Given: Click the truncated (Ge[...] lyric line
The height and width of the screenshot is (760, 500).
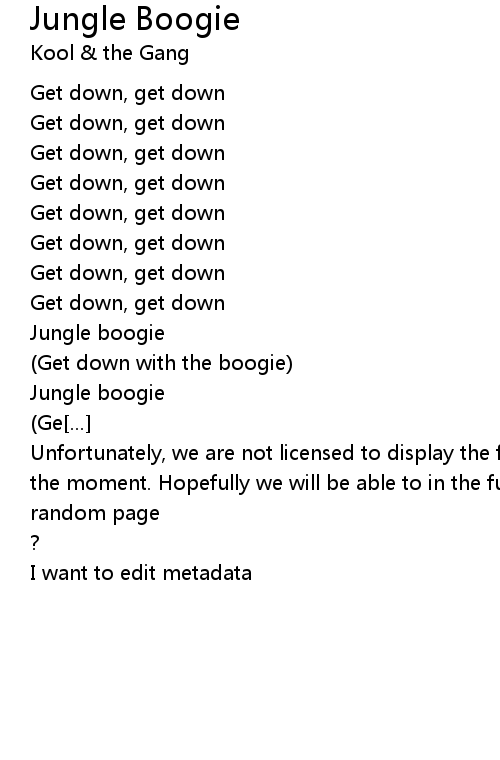Looking at the screenshot, I should click(x=61, y=423).
